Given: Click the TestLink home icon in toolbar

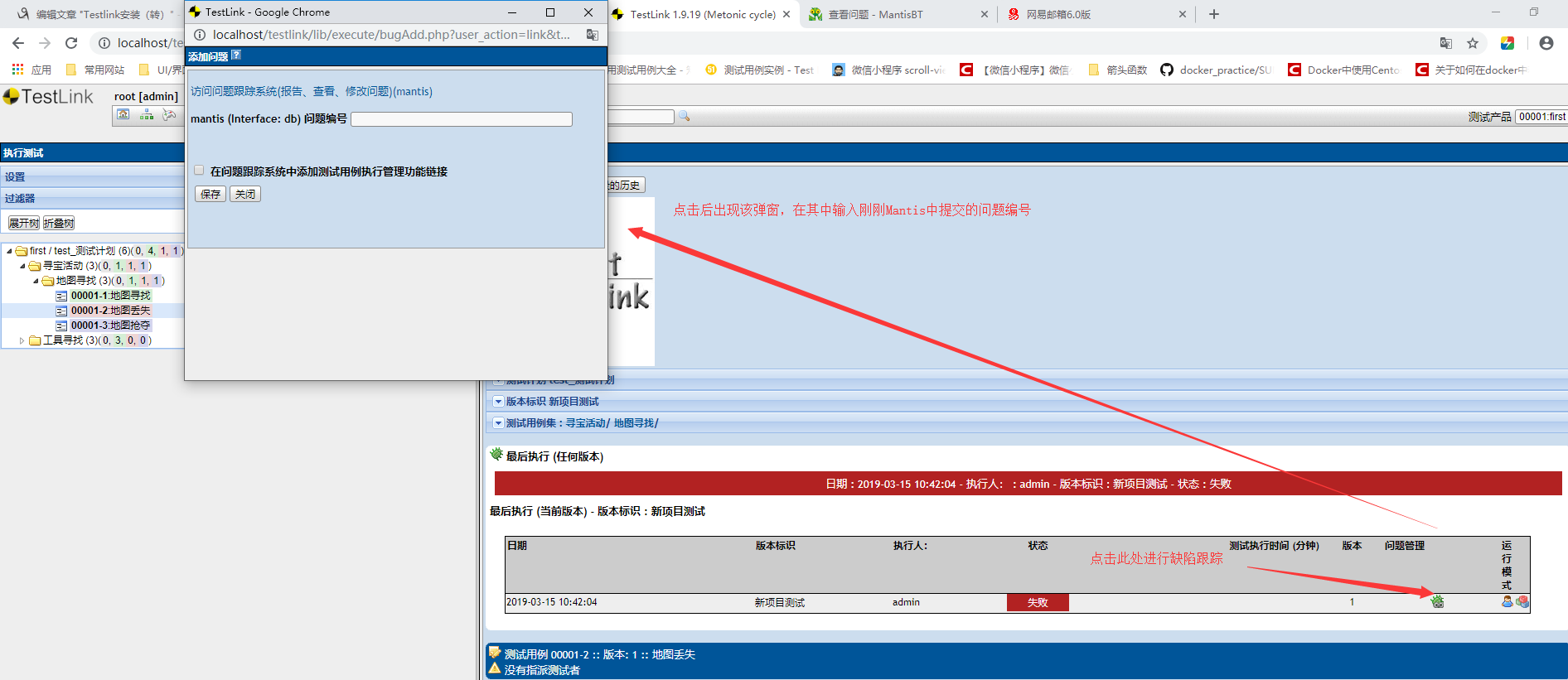Looking at the screenshot, I should click(x=123, y=115).
